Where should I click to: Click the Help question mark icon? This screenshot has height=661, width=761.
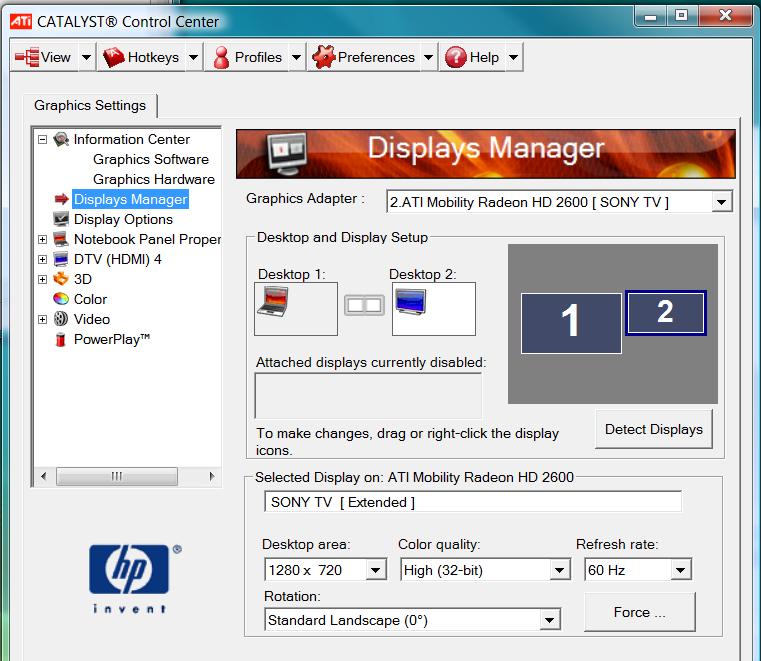pos(456,57)
